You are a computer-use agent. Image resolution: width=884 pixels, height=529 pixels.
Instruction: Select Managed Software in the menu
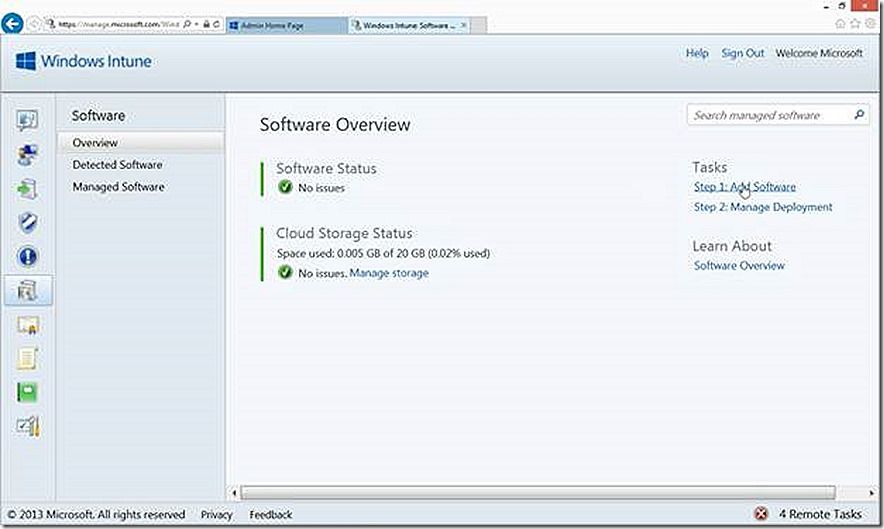118,187
